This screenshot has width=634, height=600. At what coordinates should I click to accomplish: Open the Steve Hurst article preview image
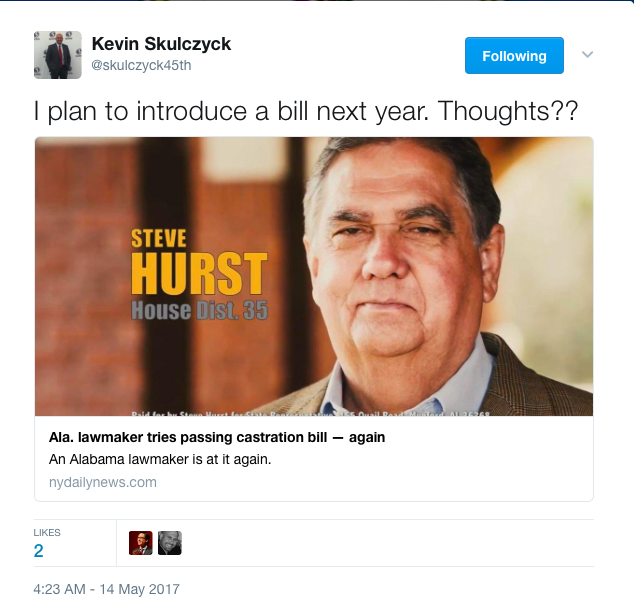pyautogui.click(x=314, y=277)
